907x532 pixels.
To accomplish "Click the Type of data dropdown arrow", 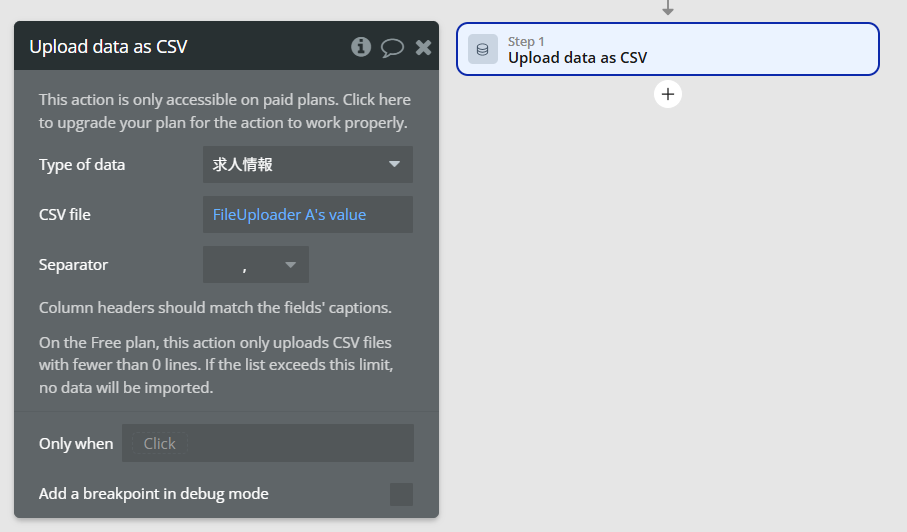I will tap(394, 164).
